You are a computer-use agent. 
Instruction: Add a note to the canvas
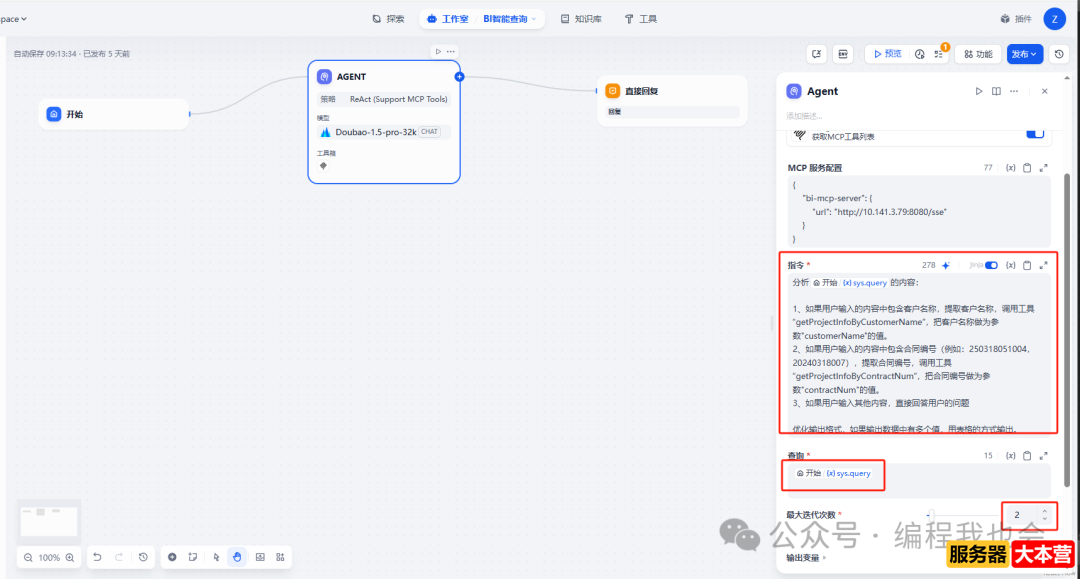[x=193, y=557]
